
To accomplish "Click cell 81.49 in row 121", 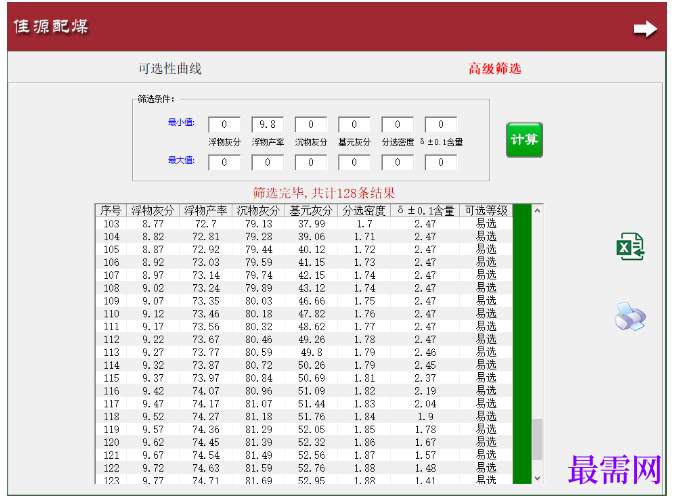I will (x=258, y=455).
